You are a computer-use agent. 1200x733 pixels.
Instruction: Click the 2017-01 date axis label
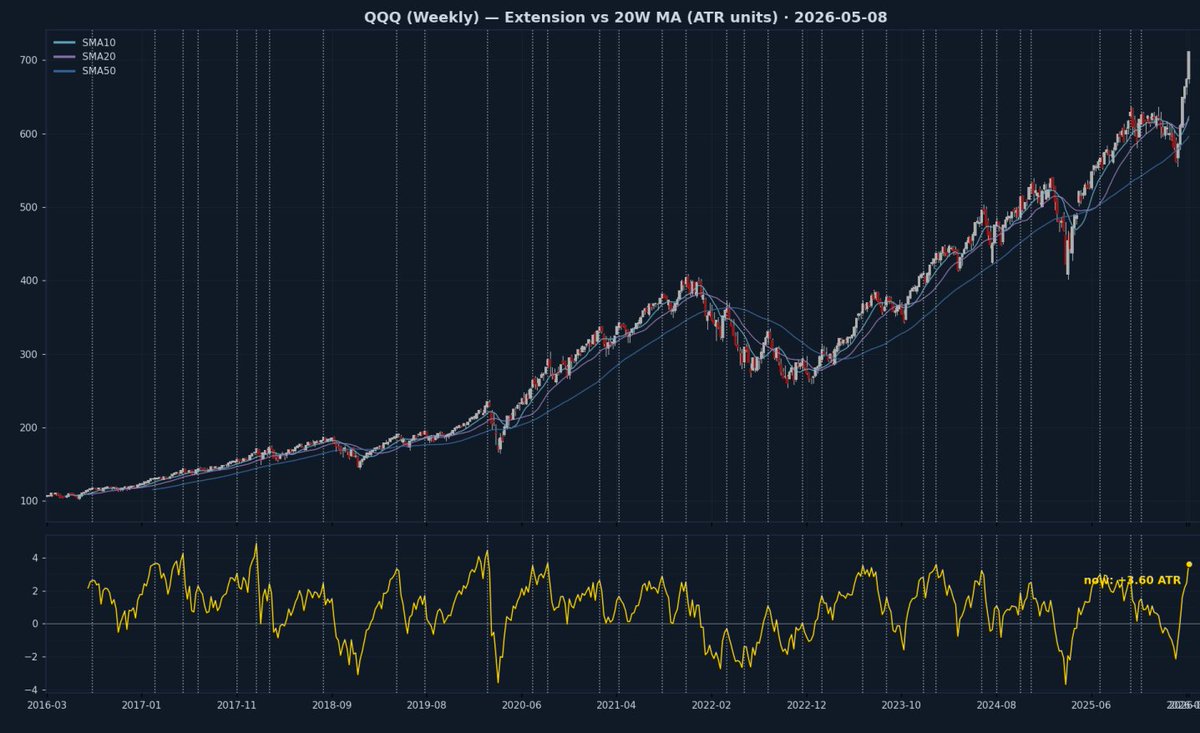pos(141,705)
